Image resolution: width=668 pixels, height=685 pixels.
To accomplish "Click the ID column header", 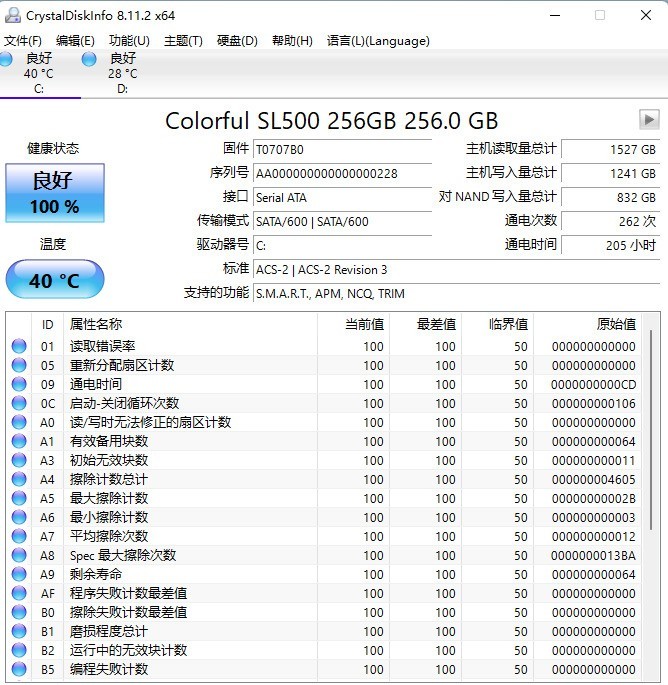I will coord(48,325).
